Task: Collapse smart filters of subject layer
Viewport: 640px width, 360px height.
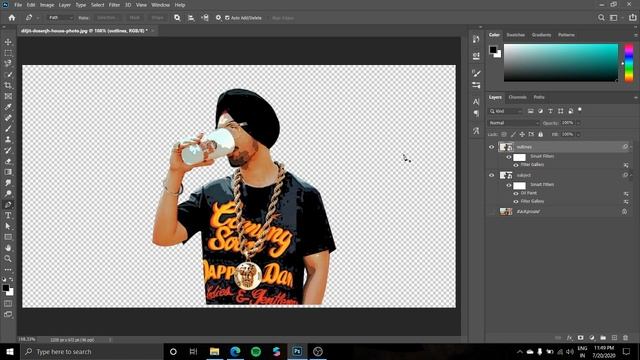Action: (x=631, y=175)
